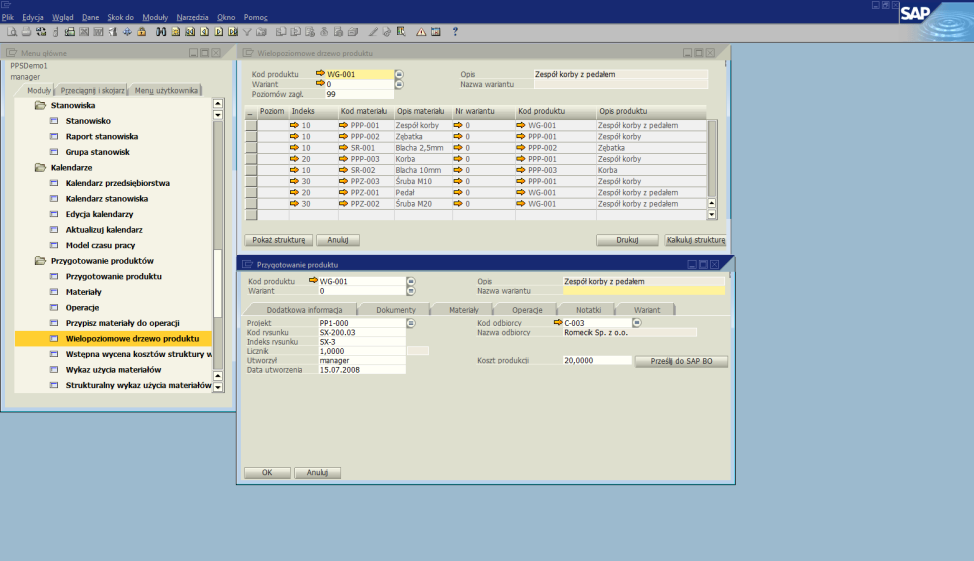Collapse all rows via table header minus
Screen dimensions: 974x561
pos(251,112)
